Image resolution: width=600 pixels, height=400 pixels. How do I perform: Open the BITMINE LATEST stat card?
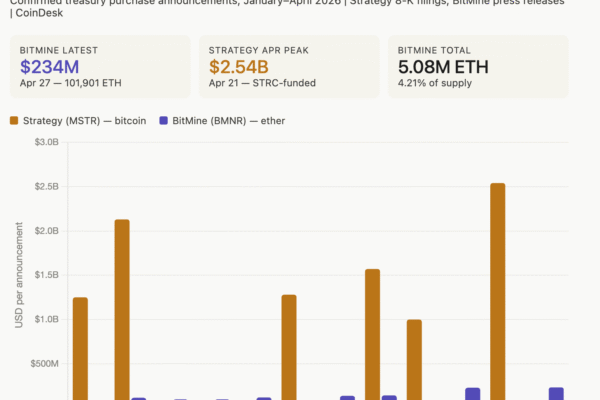point(100,66)
